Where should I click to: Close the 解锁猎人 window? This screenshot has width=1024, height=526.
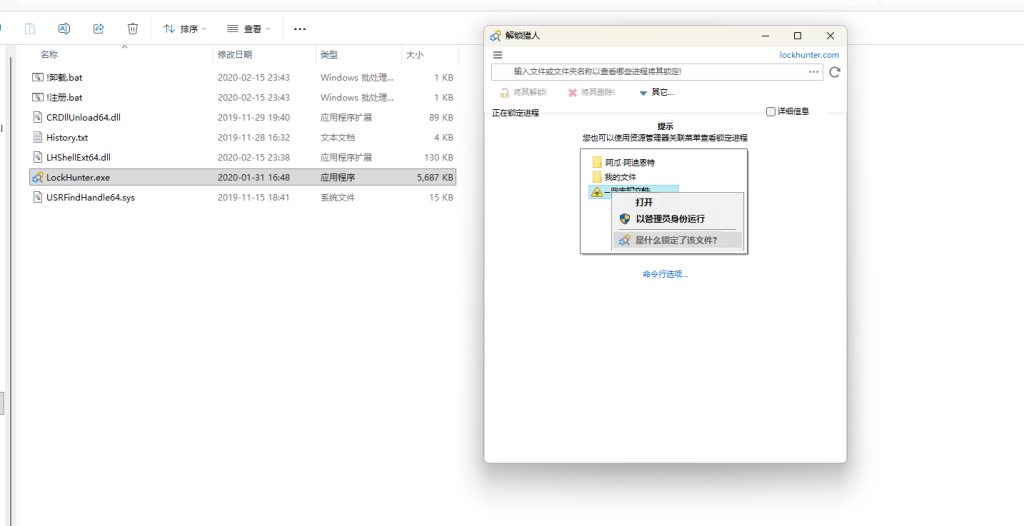pyautogui.click(x=830, y=36)
